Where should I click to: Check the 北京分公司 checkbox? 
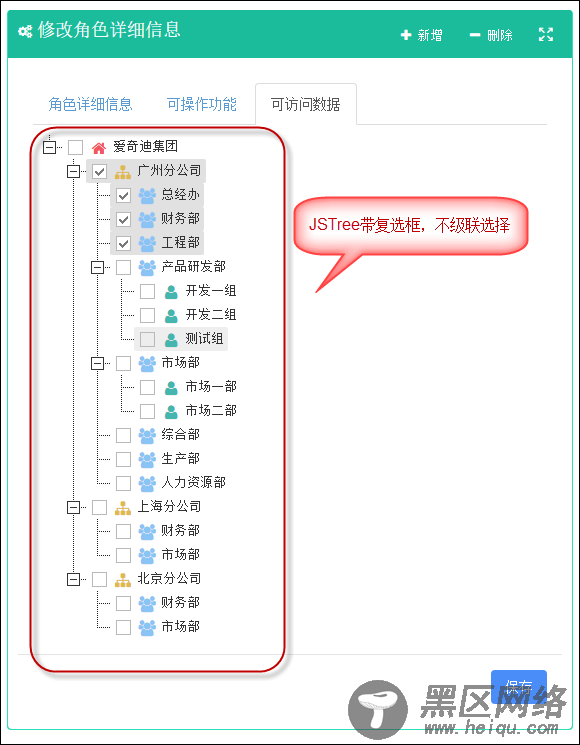pyautogui.click(x=99, y=579)
